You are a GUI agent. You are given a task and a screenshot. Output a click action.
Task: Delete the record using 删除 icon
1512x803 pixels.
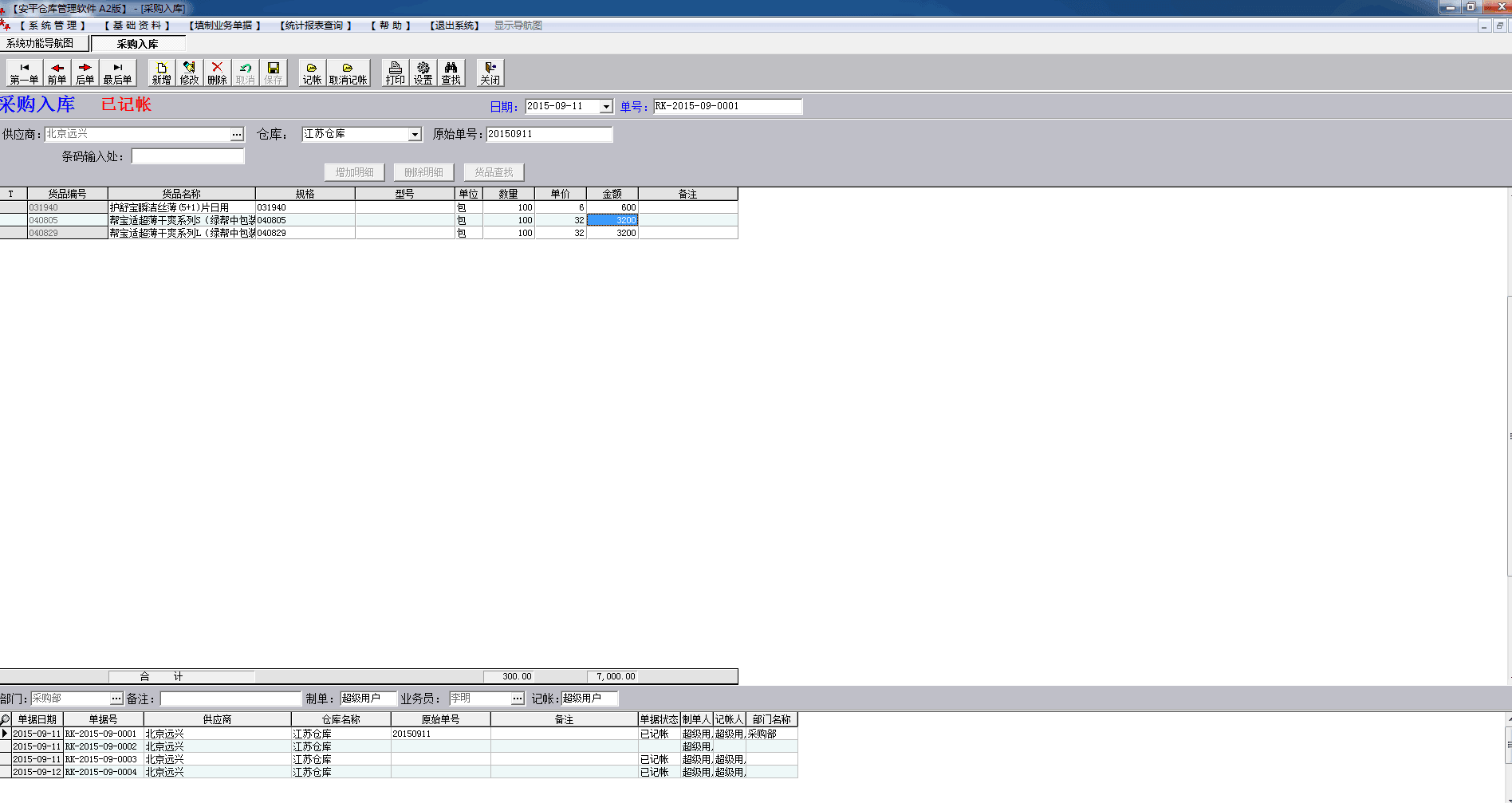click(x=217, y=73)
